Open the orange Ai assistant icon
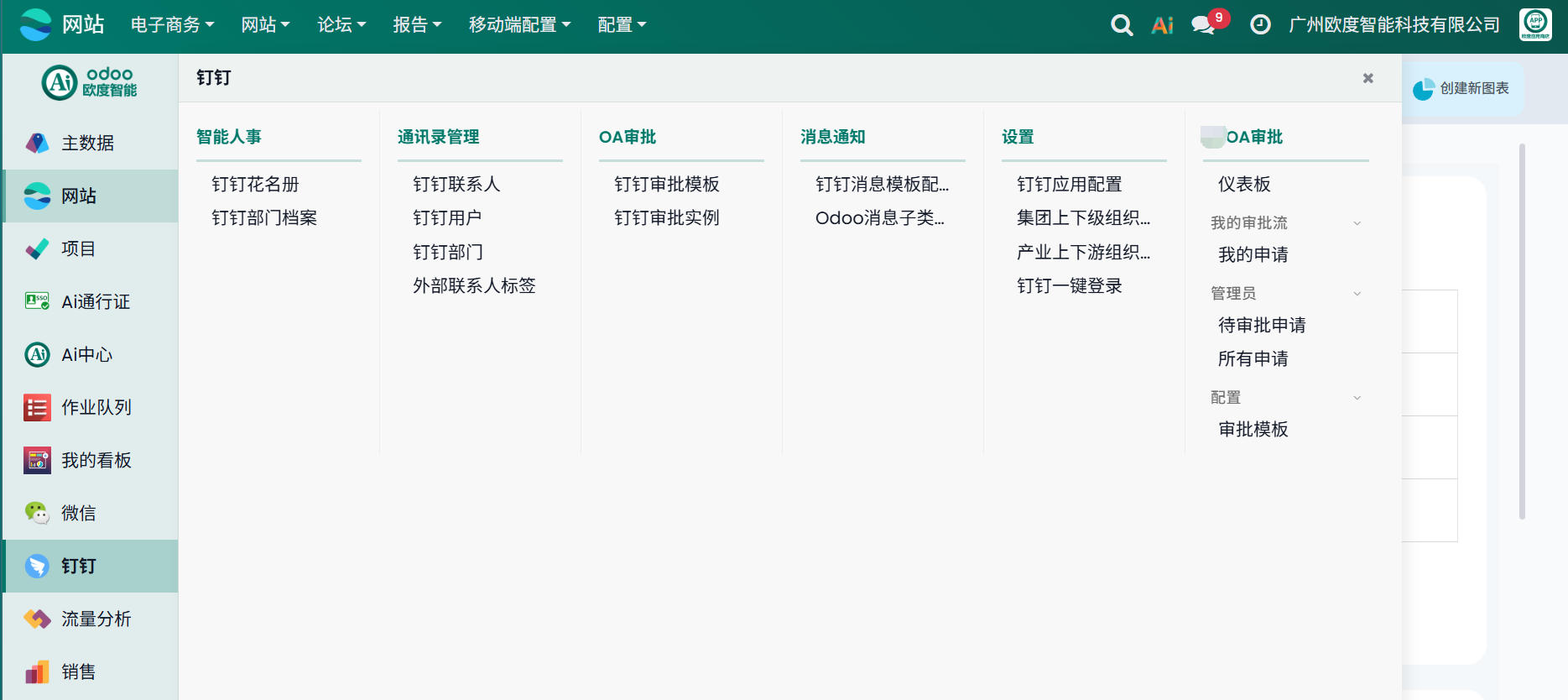Image resolution: width=1568 pixels, height=700 pixels. tap(1163, 25)
